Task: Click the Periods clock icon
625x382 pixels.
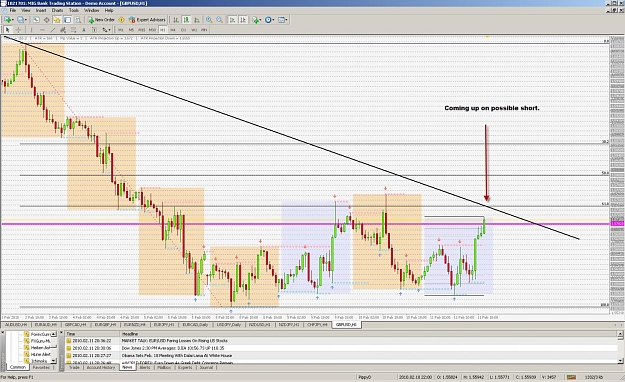Action: click(268, 20)
